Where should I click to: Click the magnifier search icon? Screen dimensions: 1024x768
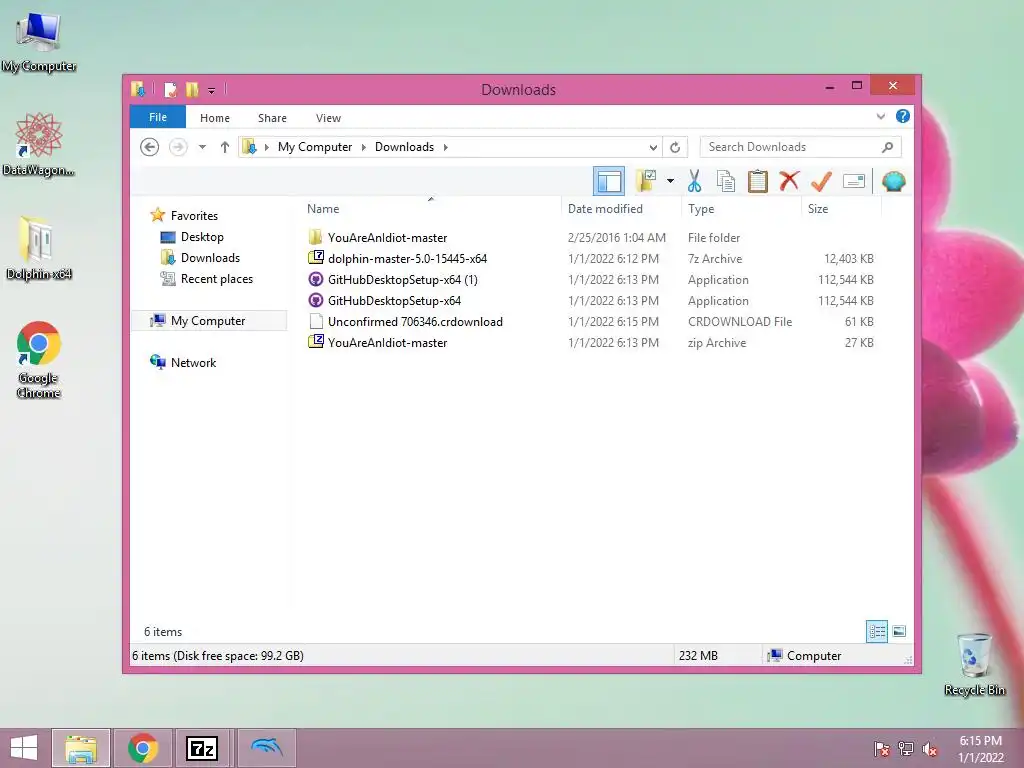(887, 147)
